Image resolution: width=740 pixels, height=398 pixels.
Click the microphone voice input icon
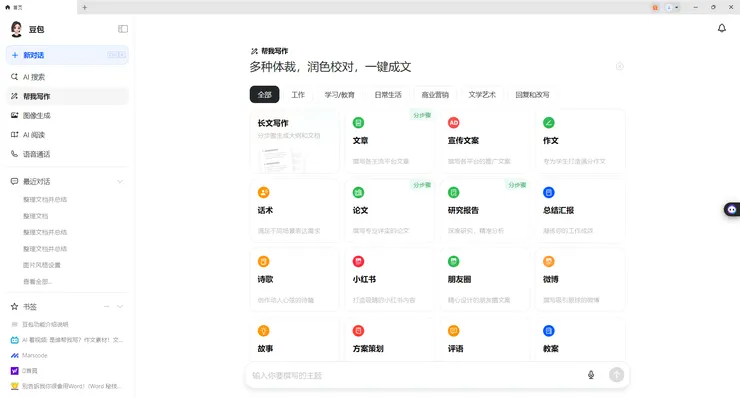[591, 375]
